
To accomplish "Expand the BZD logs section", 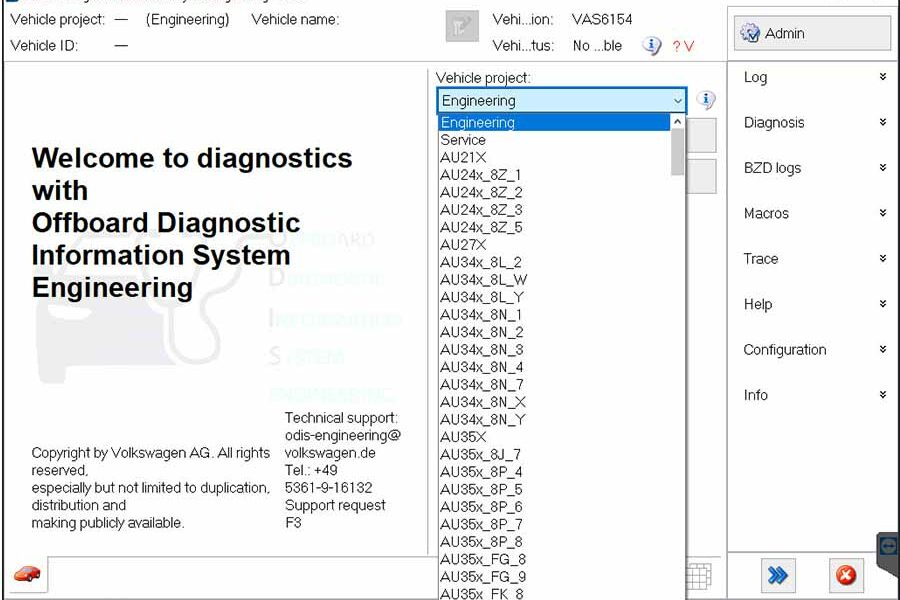I will click(x=882, y=166).
